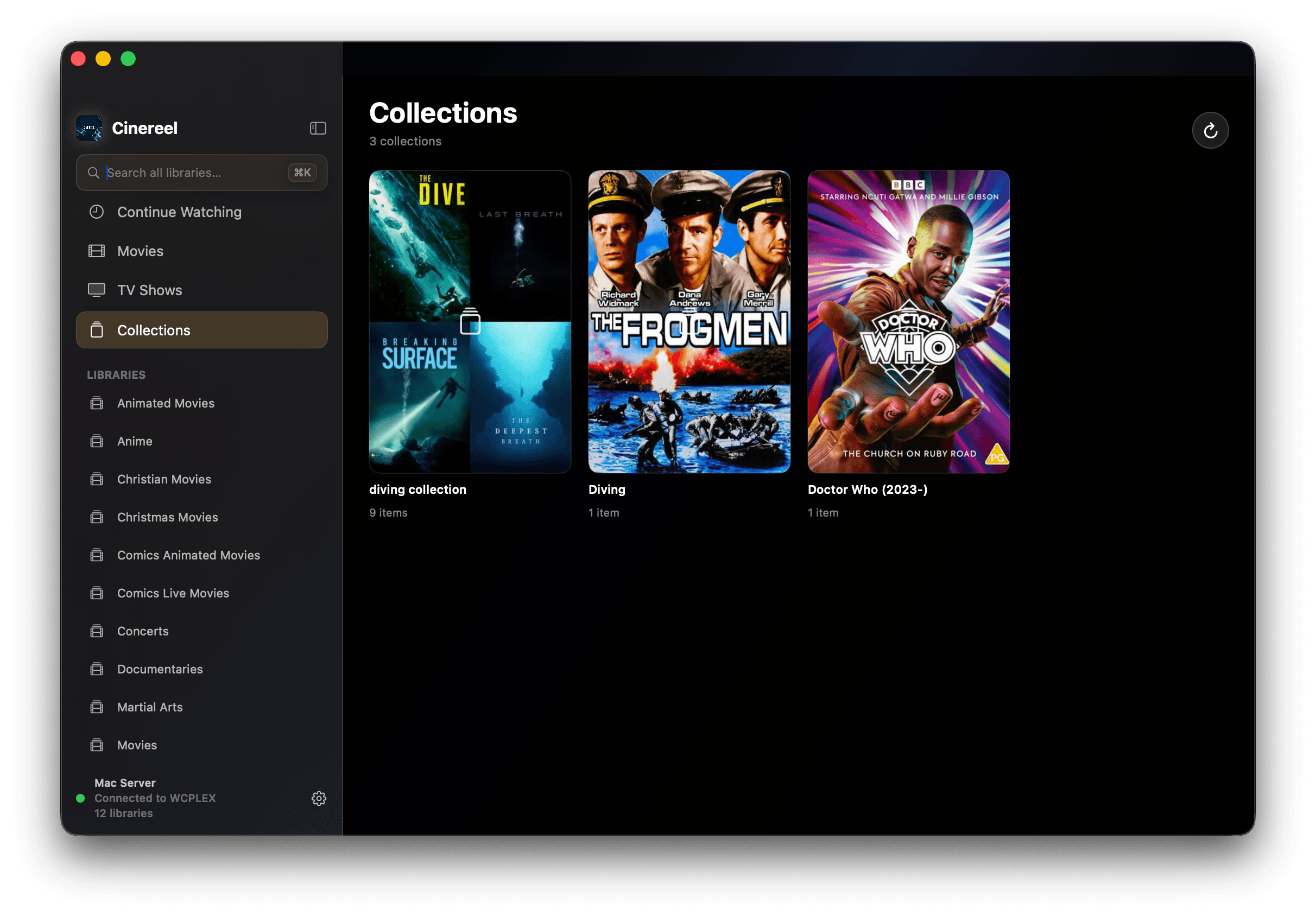Image resolution: width=1316 pixels, height=916 pixels.
Task: Go to the Movies section
Action: click(202, 251)
